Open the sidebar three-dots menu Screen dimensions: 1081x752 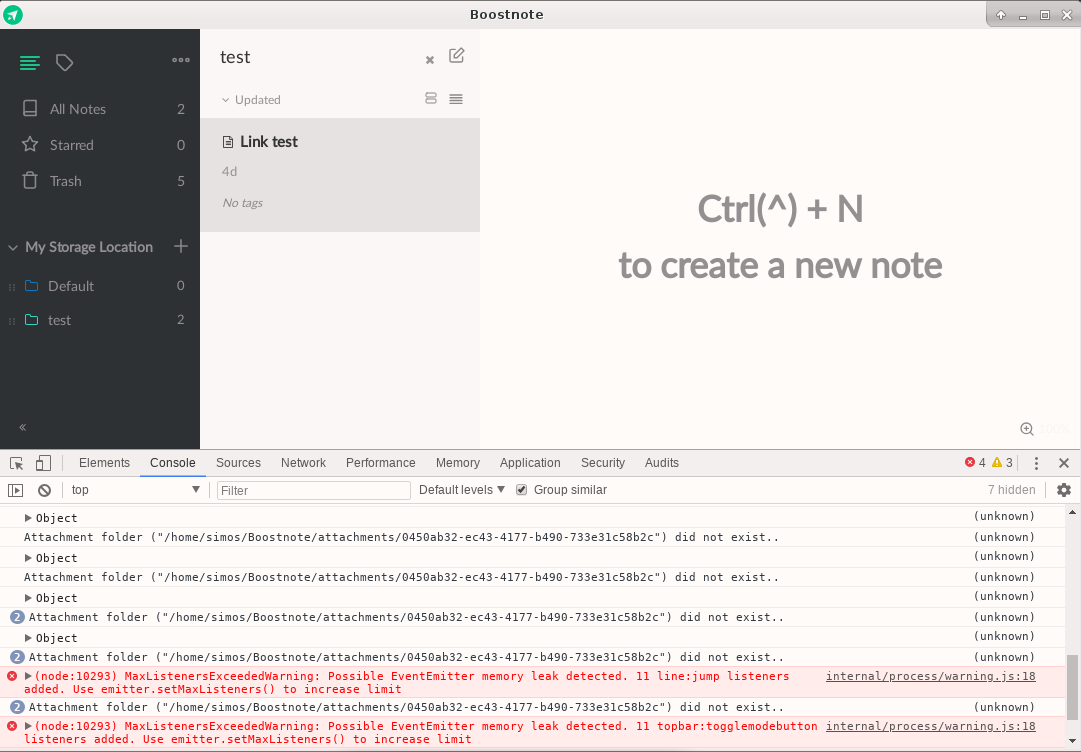pyautogui.click(x=181, y=60)
